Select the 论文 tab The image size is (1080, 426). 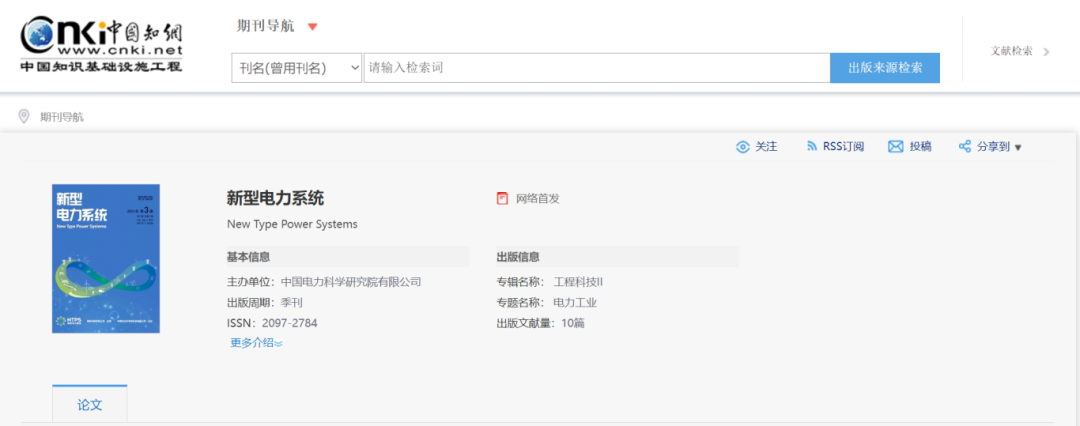pyautogui.click(x=90, y=405)
